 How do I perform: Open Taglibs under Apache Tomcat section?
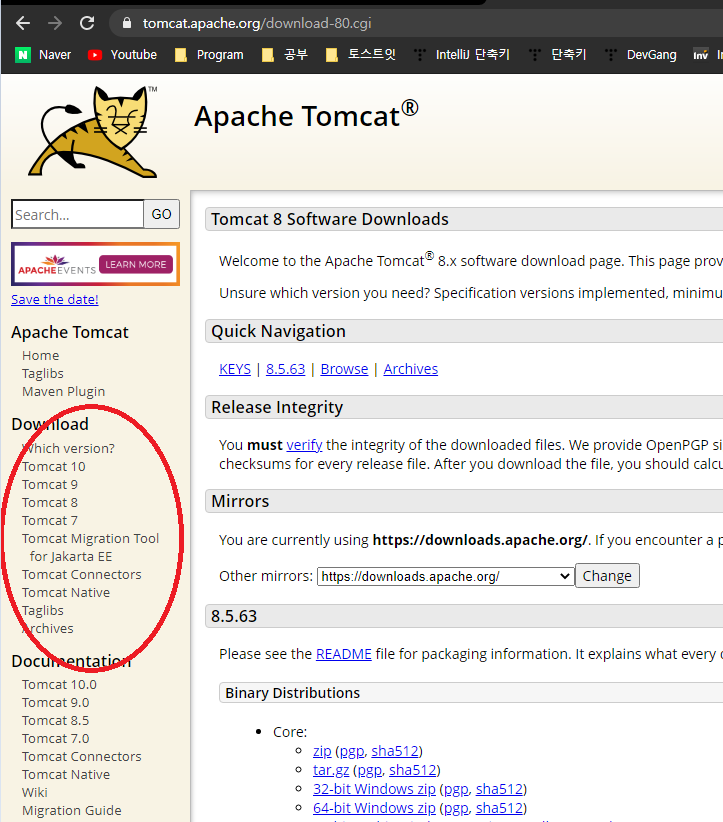(42, 373)
